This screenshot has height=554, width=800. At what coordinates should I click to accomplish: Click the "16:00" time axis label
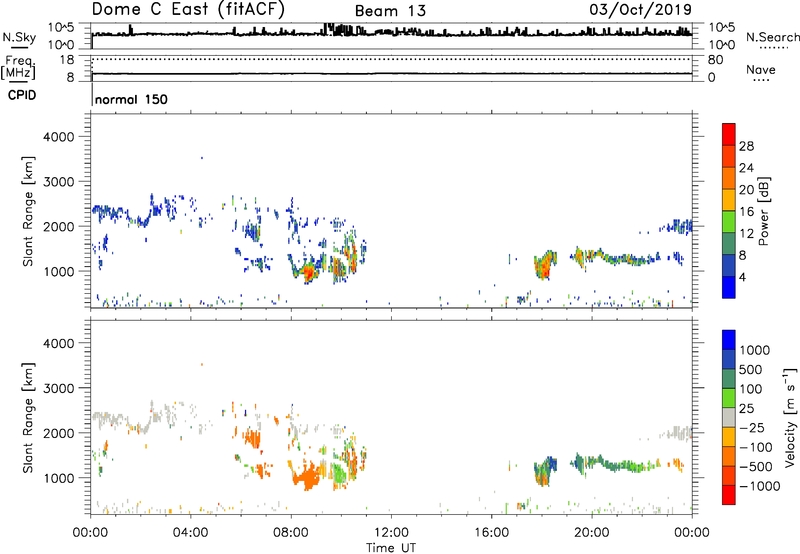click(491, 533)
